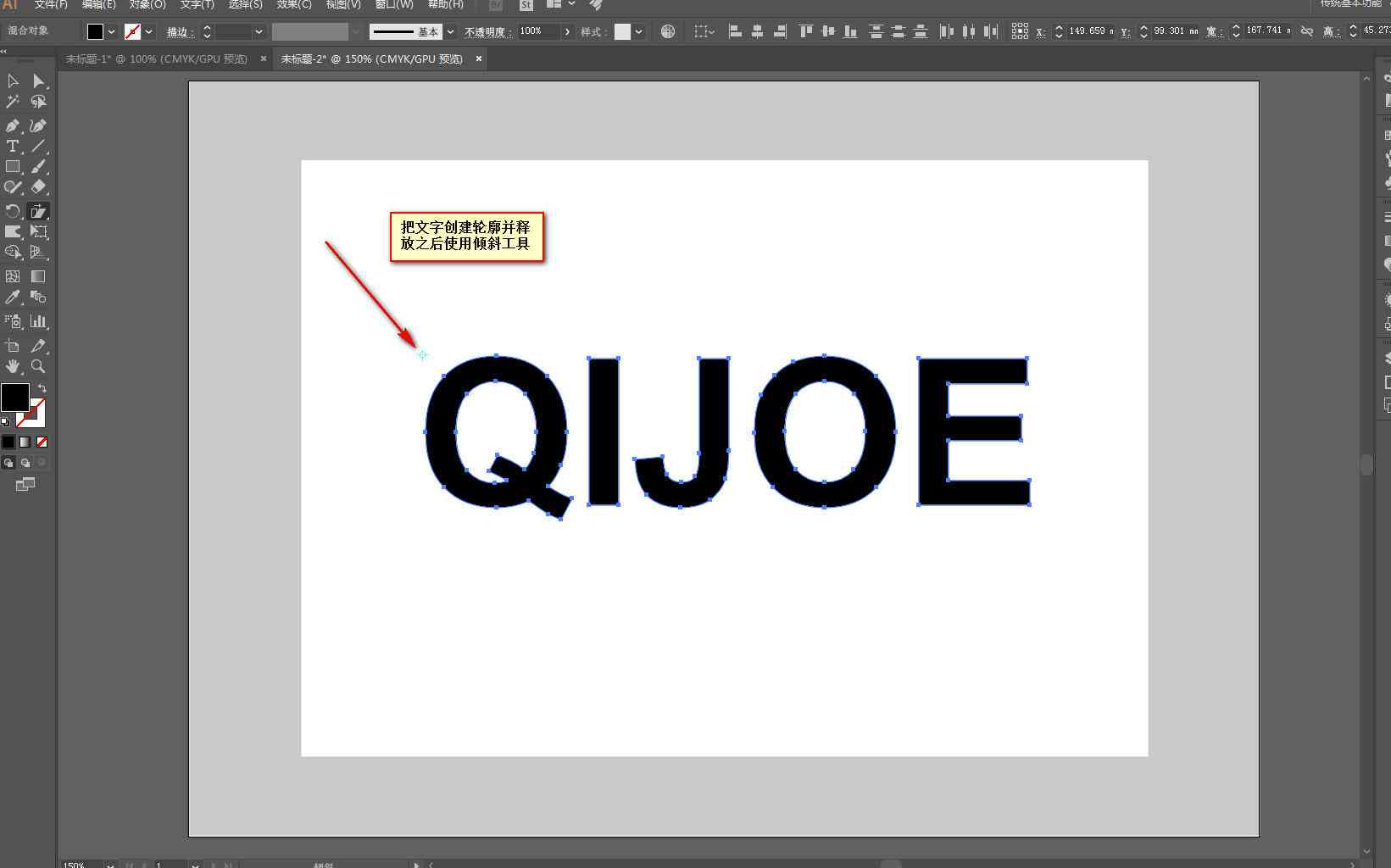Select the Slice tool
The height and width of the screenshot is (868, 1391).
pos(38,346)
